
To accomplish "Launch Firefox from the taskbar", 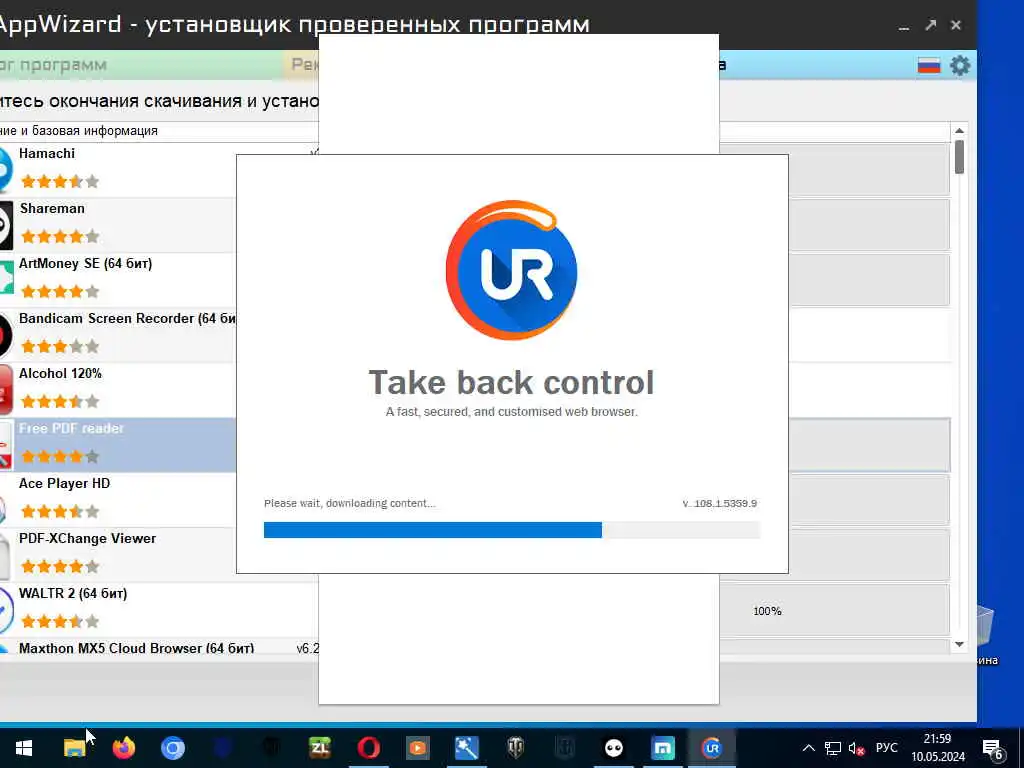I will coord(123,748).
